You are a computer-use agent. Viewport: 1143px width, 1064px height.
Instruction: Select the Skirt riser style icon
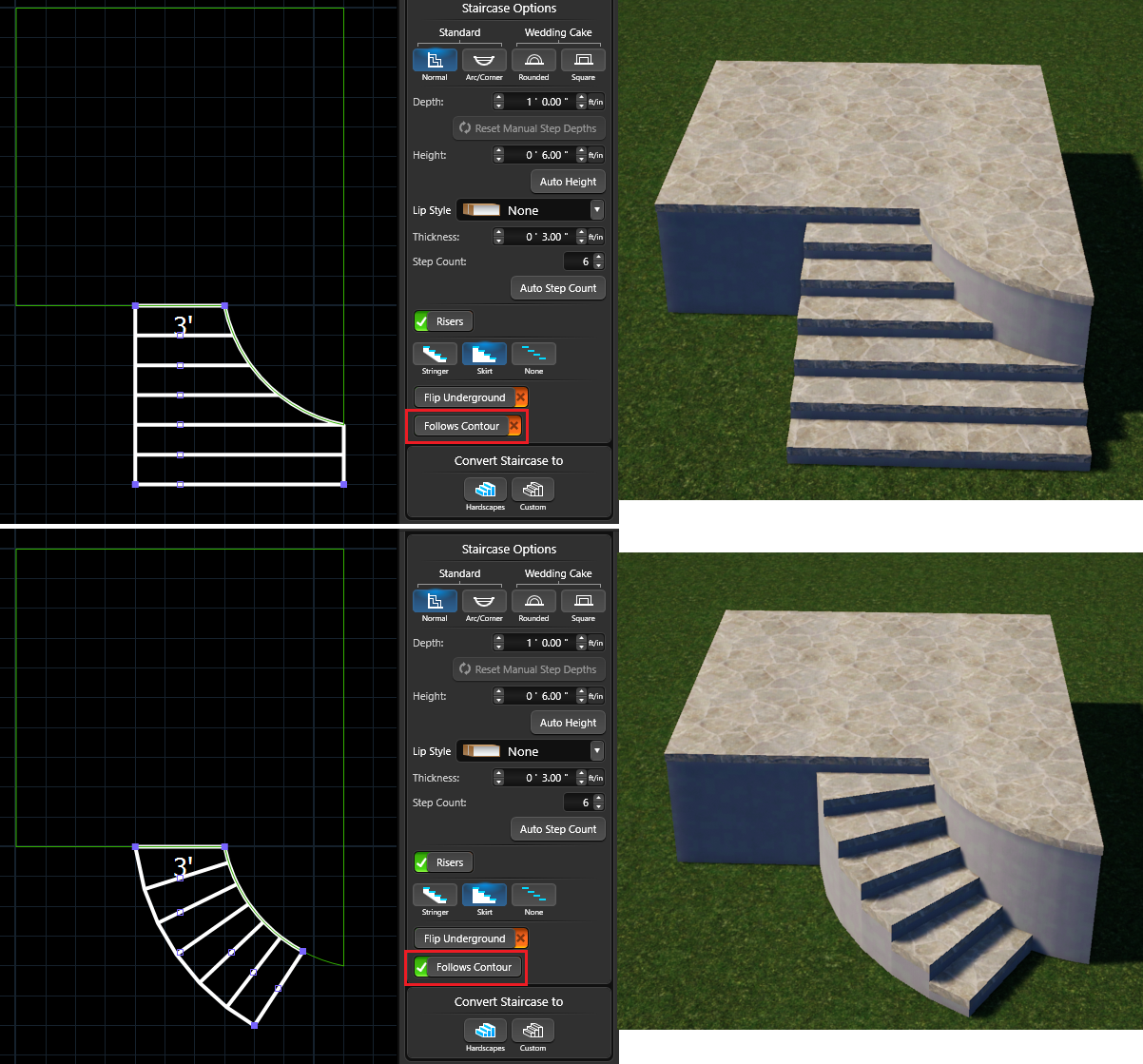[484, 353]
